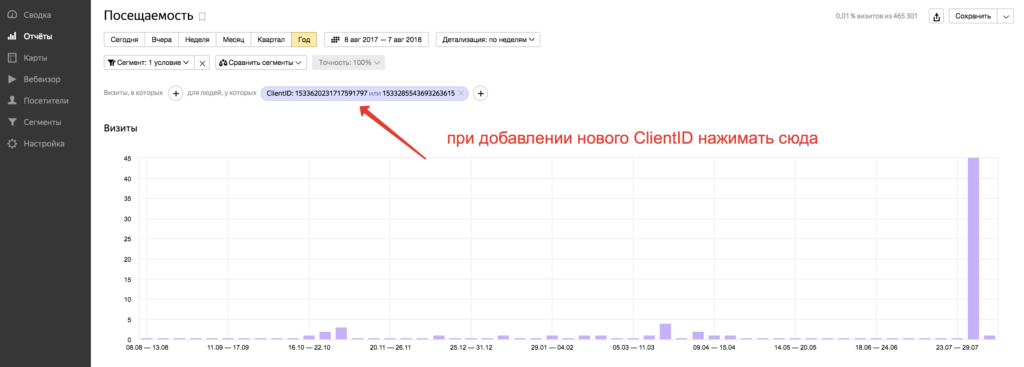Expand the arrow next to Сохранить

point(1006,16)
